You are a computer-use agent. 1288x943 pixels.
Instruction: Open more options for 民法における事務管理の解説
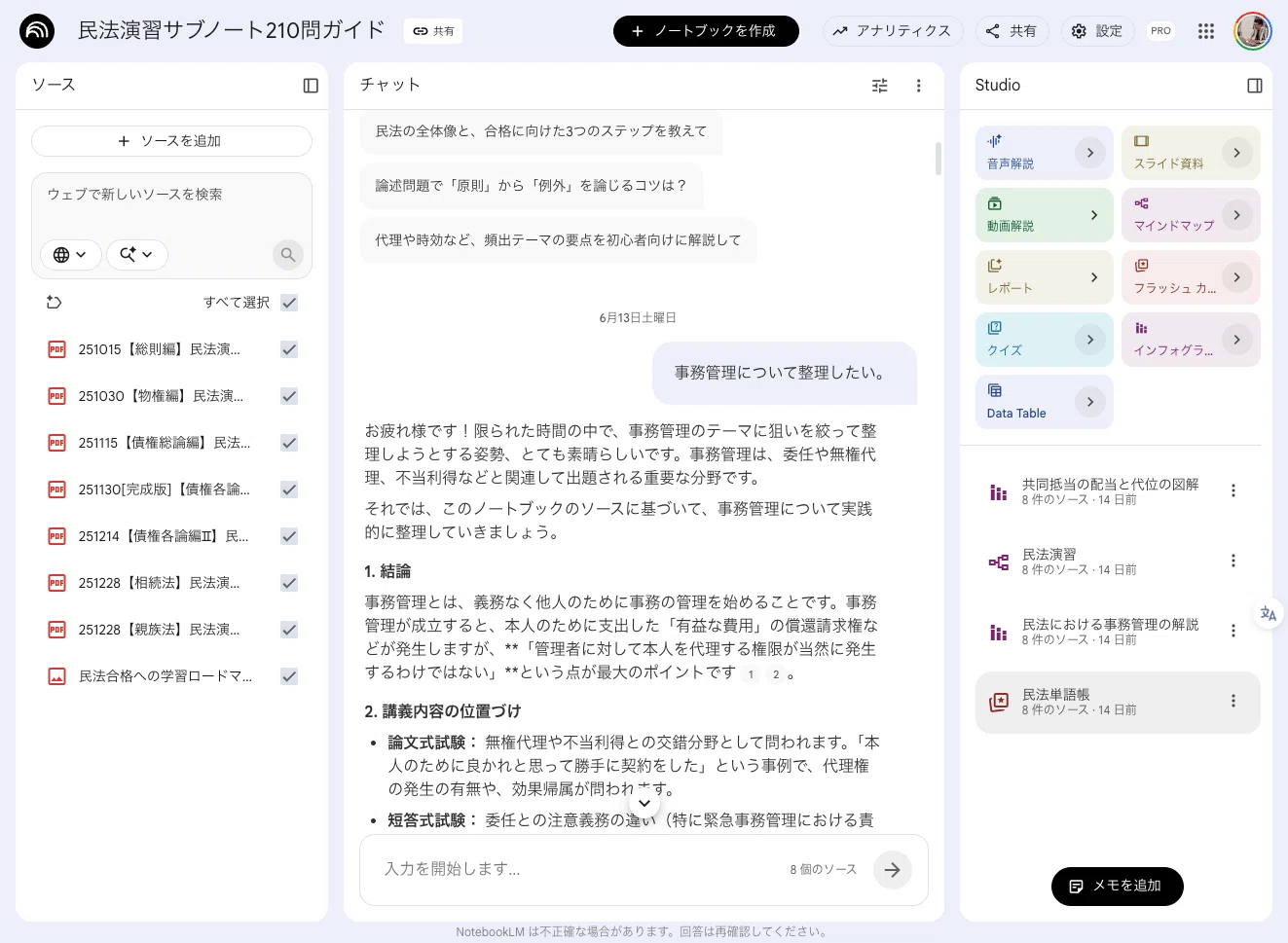tap(1233, 631)
